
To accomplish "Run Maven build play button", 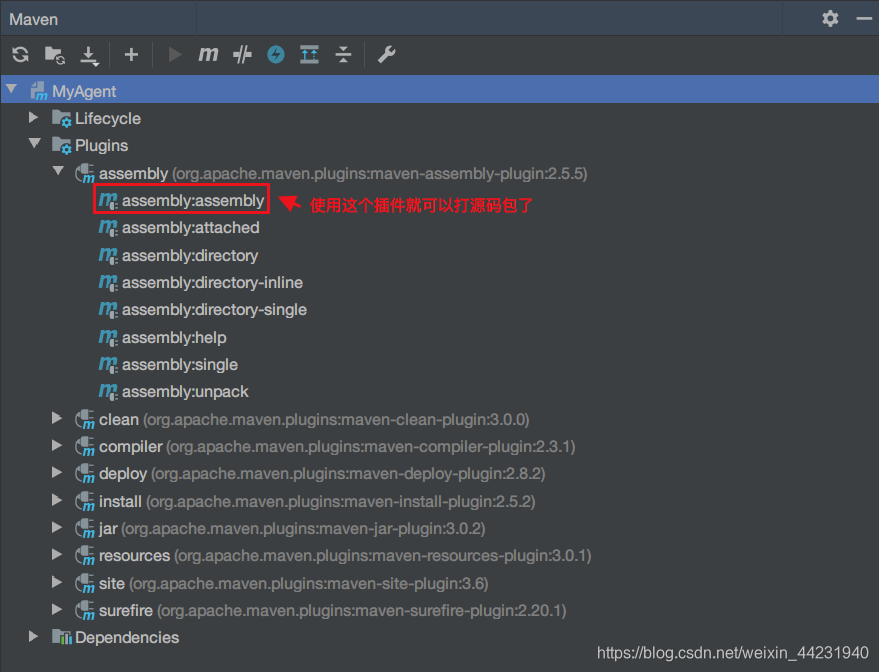I will 175,54.
